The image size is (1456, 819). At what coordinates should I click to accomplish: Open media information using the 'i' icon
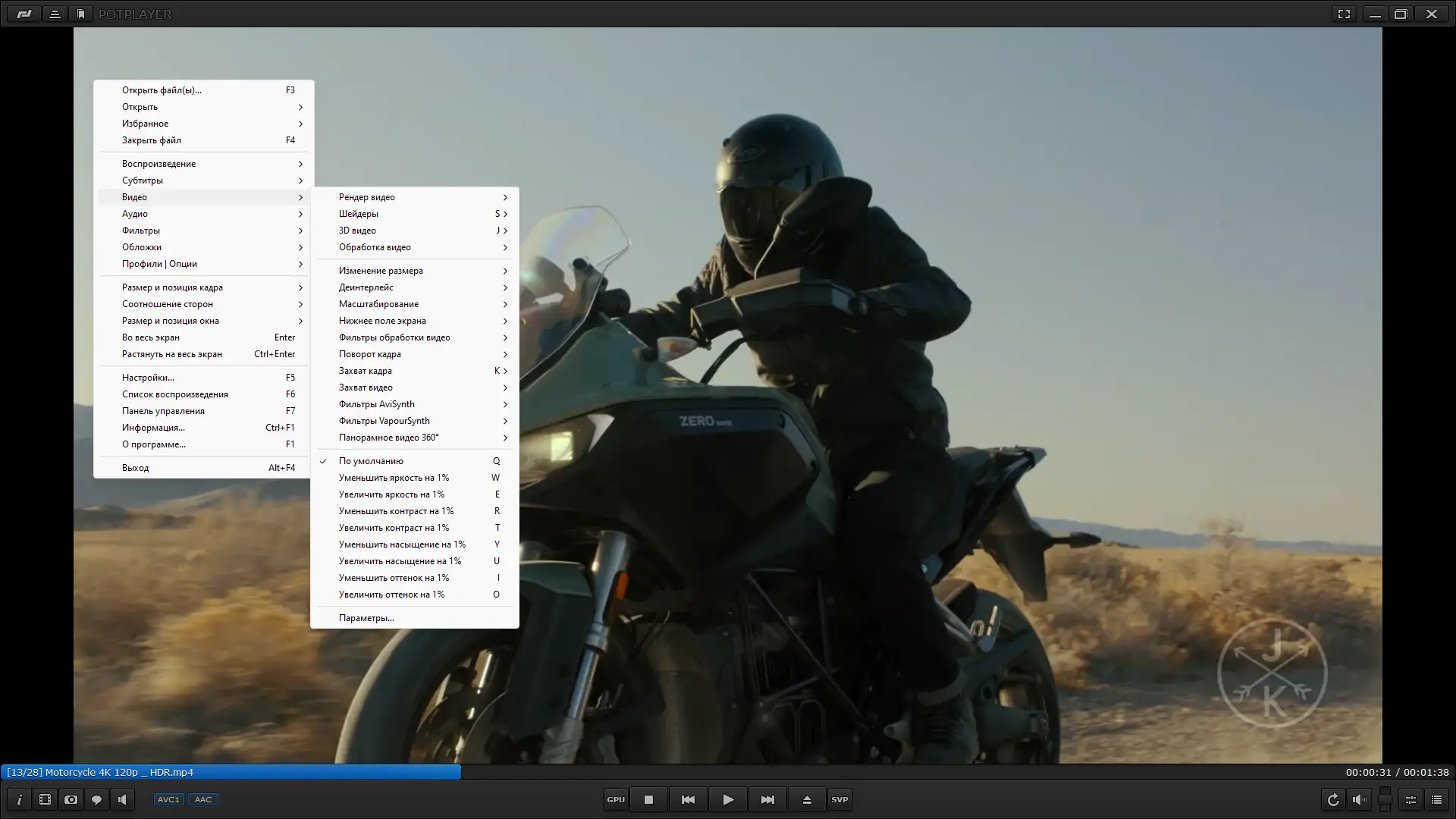[18, 799]
